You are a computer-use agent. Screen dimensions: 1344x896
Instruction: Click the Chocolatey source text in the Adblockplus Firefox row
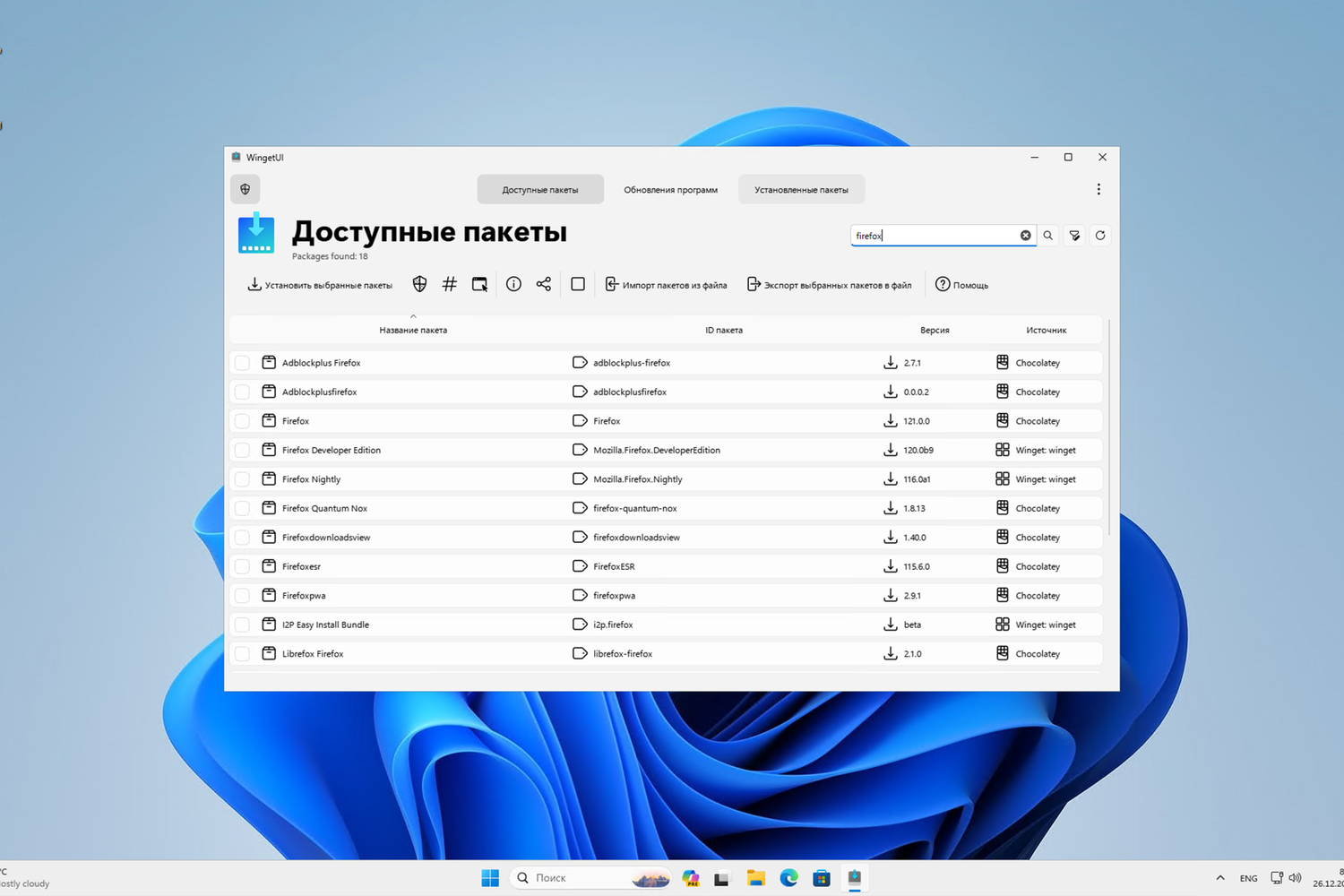1038,363
